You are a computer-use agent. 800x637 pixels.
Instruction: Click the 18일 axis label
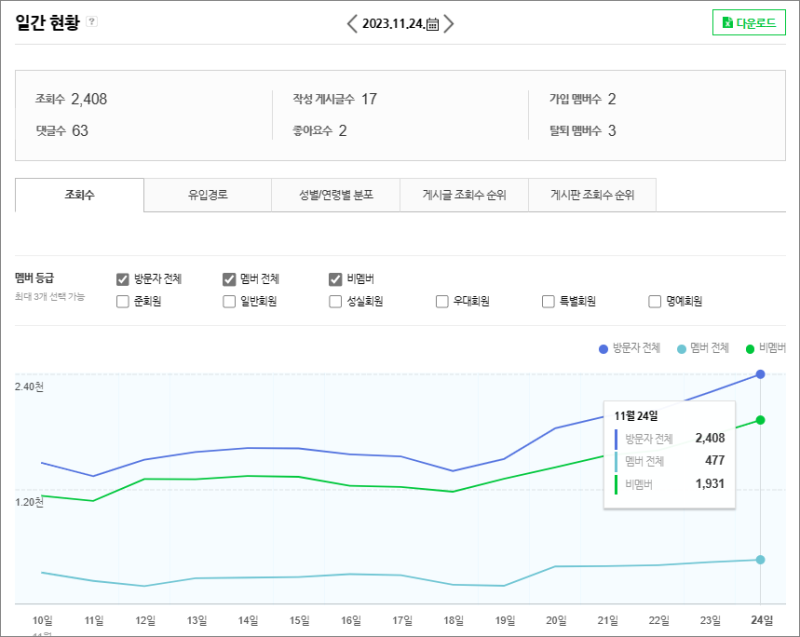pos(454,620)
